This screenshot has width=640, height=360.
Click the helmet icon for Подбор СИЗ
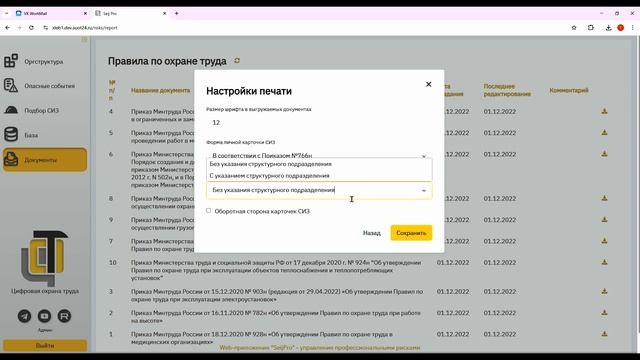click(x=11, y=110)
